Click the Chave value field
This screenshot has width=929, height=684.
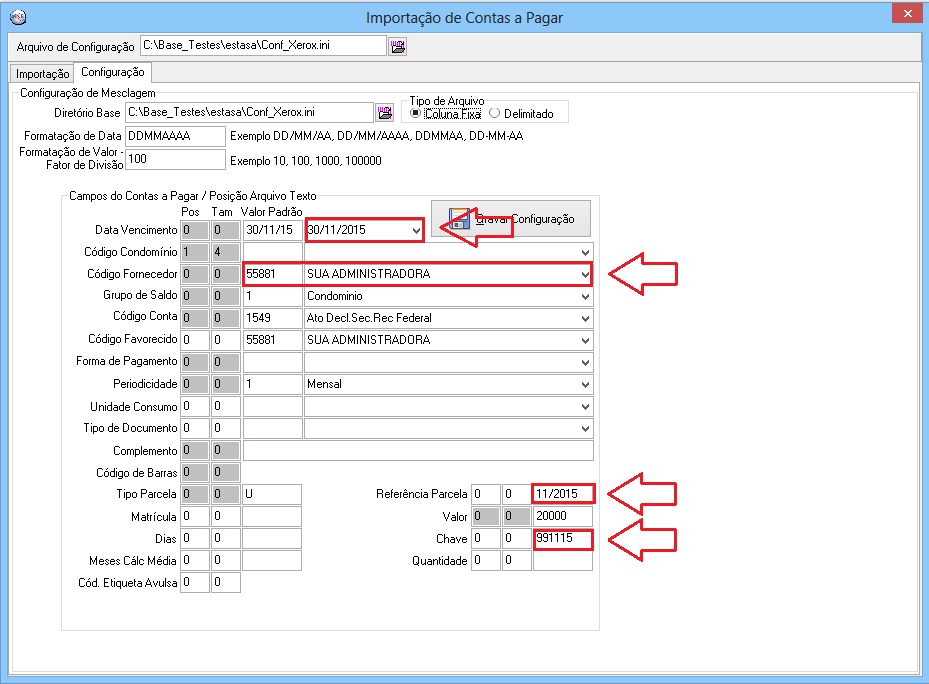tap(561, 540)
